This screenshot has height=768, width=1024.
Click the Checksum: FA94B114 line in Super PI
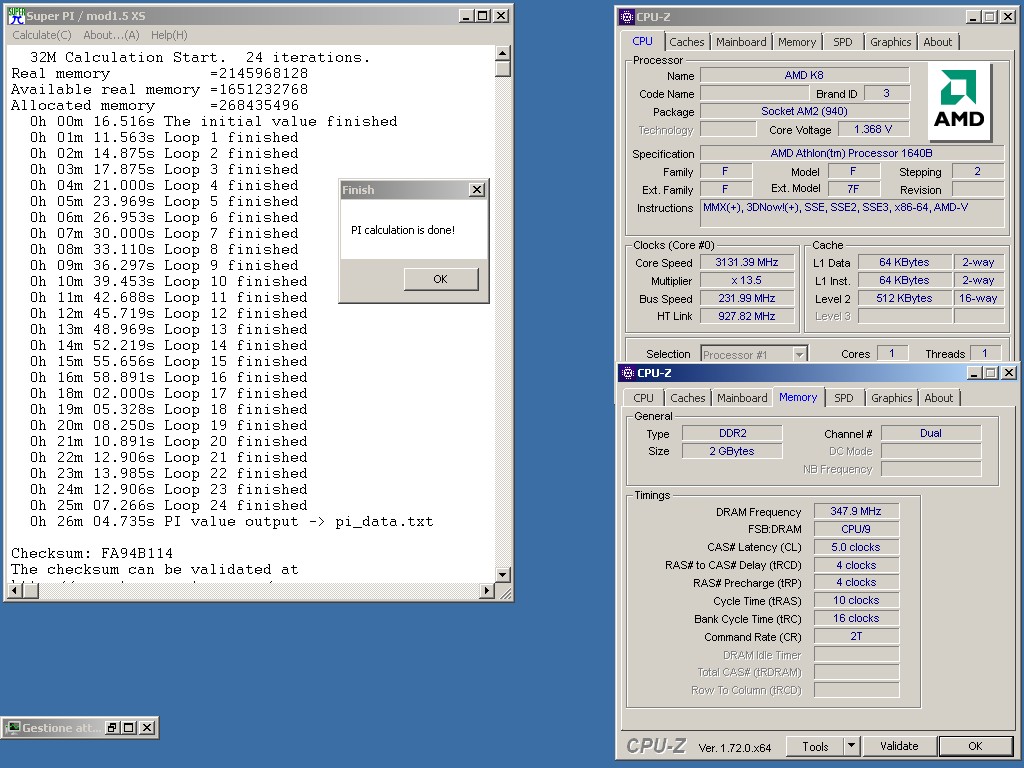92,553
